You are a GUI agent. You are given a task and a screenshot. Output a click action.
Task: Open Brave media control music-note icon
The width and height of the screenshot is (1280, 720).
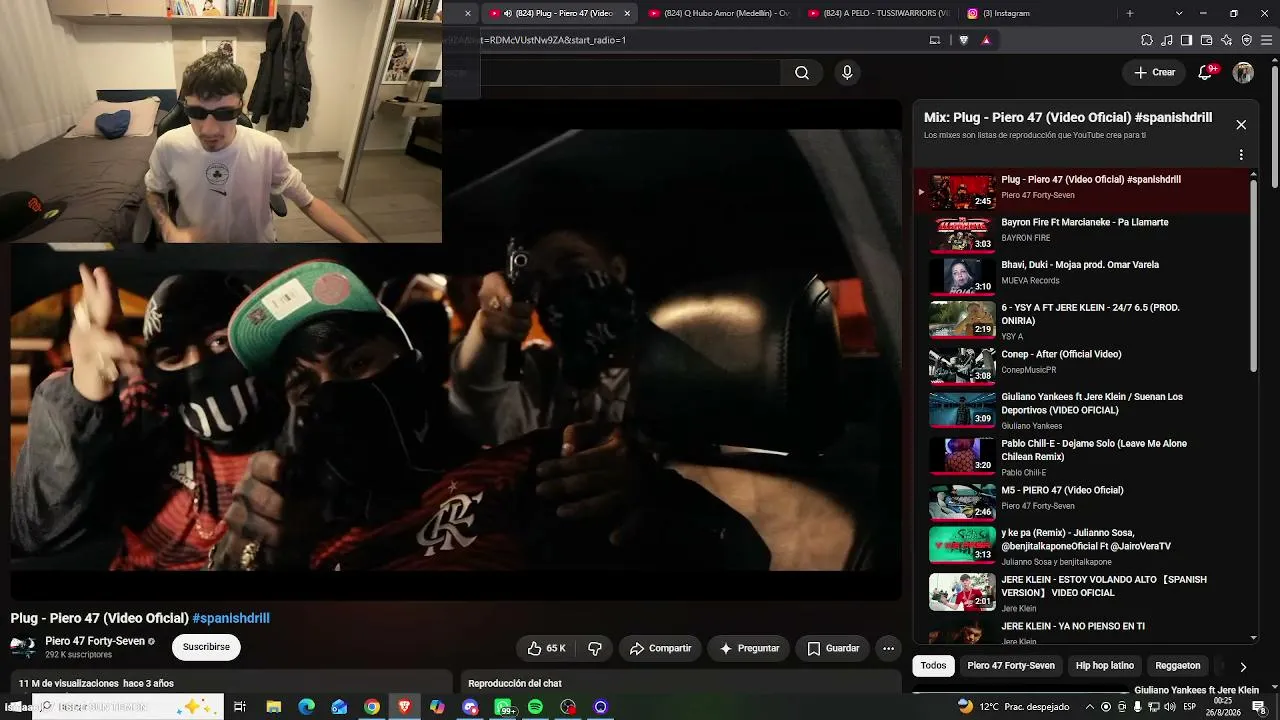(x=1167, y=40)
